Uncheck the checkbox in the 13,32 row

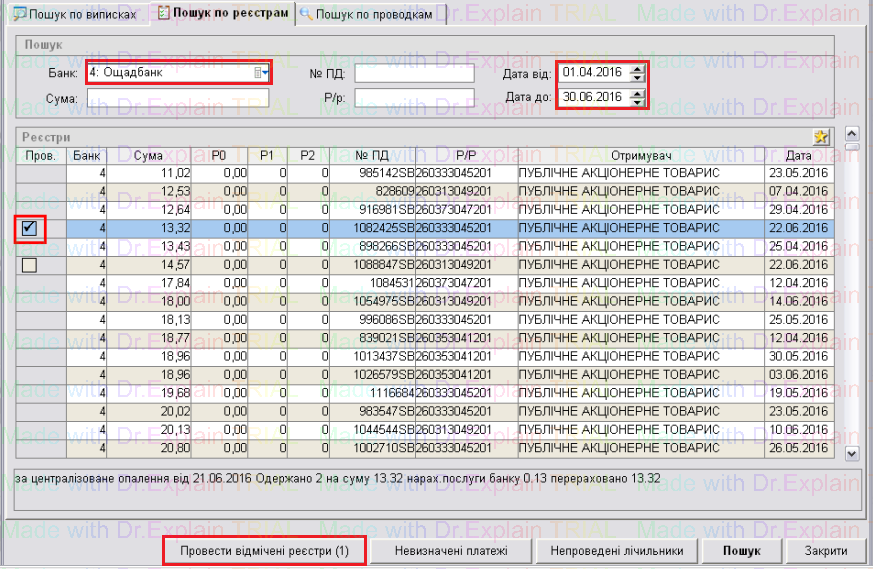coord(29,228)
